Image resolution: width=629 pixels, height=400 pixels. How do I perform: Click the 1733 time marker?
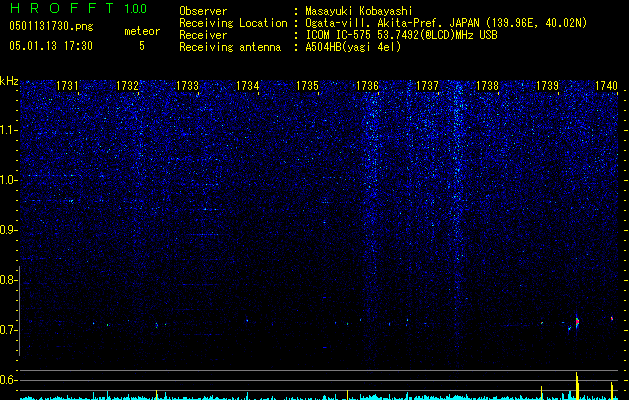click(187, 85)
